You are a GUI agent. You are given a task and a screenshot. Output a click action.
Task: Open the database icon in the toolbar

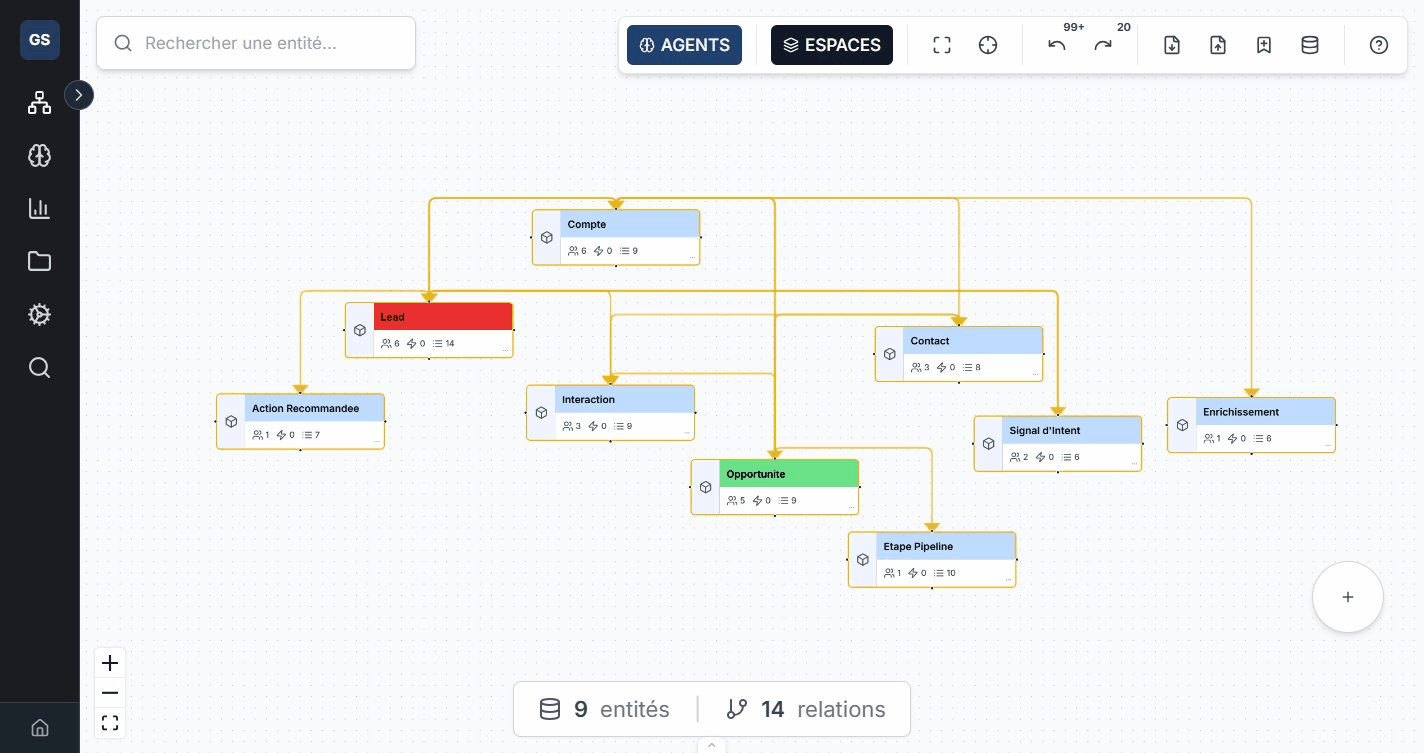point(1310,45)
